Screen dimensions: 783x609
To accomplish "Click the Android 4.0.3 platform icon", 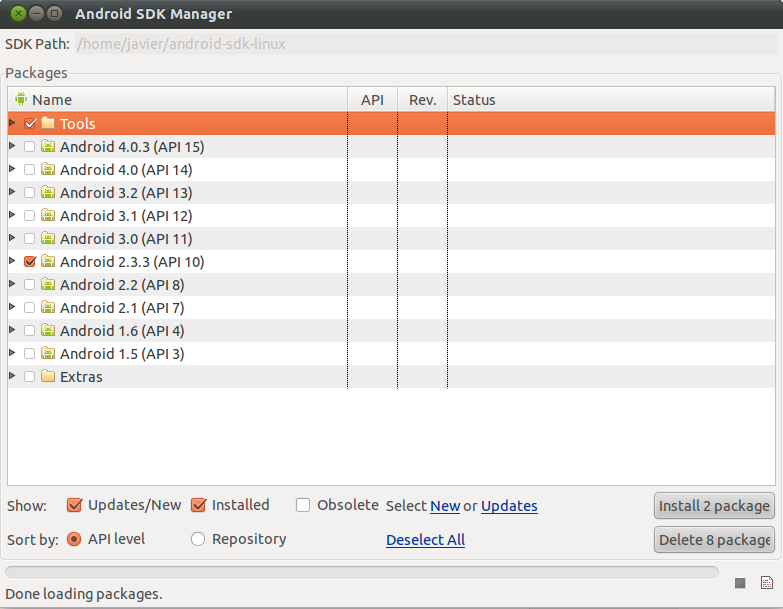I will click(x=48, y=146).
